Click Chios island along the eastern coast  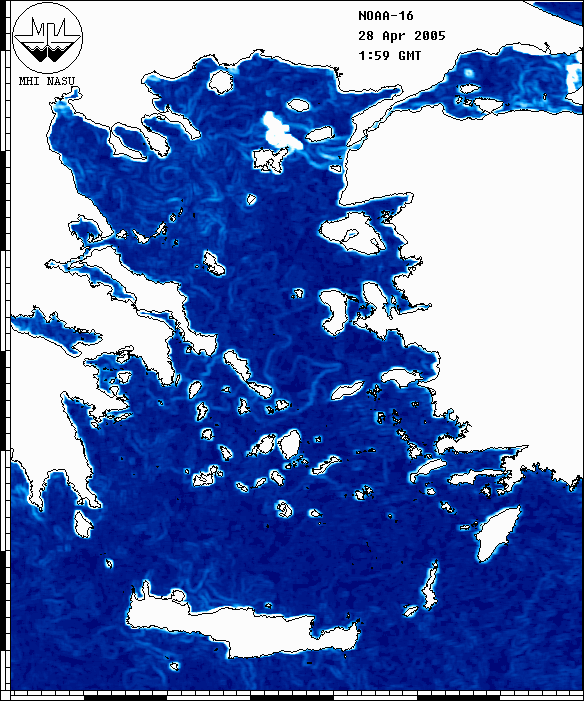(x=333, y=312)
